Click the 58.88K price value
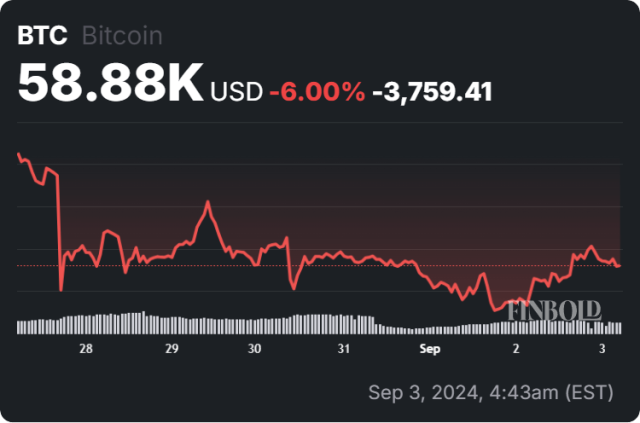The image size is (640, 423). pyautogui.click(x=111, y=86)
